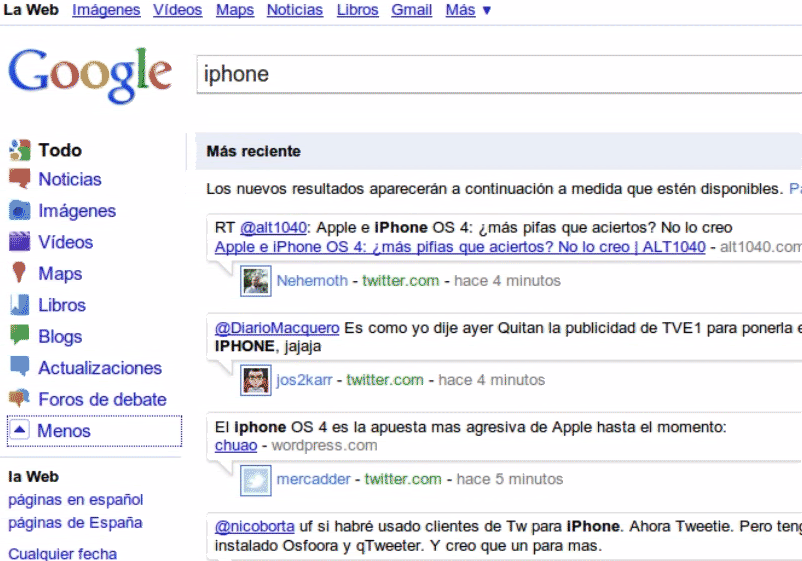The height and width of the screenshot is (561, 802).
Task: Open Gmail in the top navigation bar
Action: tap(412, 10)
